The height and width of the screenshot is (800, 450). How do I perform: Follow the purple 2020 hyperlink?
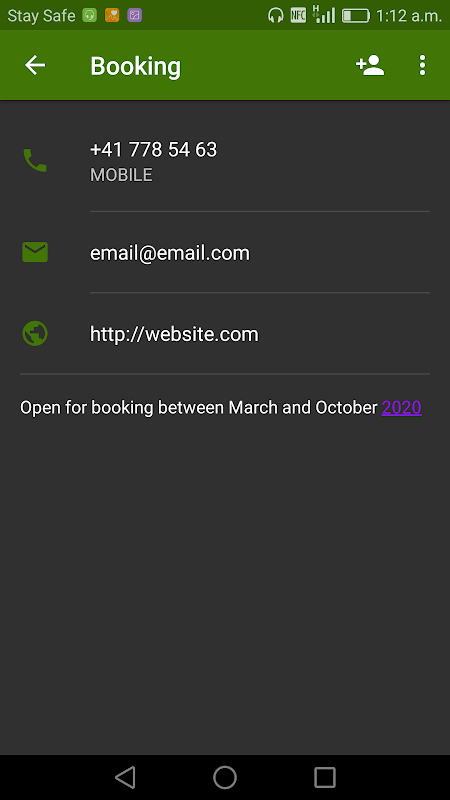pos(402,408)
